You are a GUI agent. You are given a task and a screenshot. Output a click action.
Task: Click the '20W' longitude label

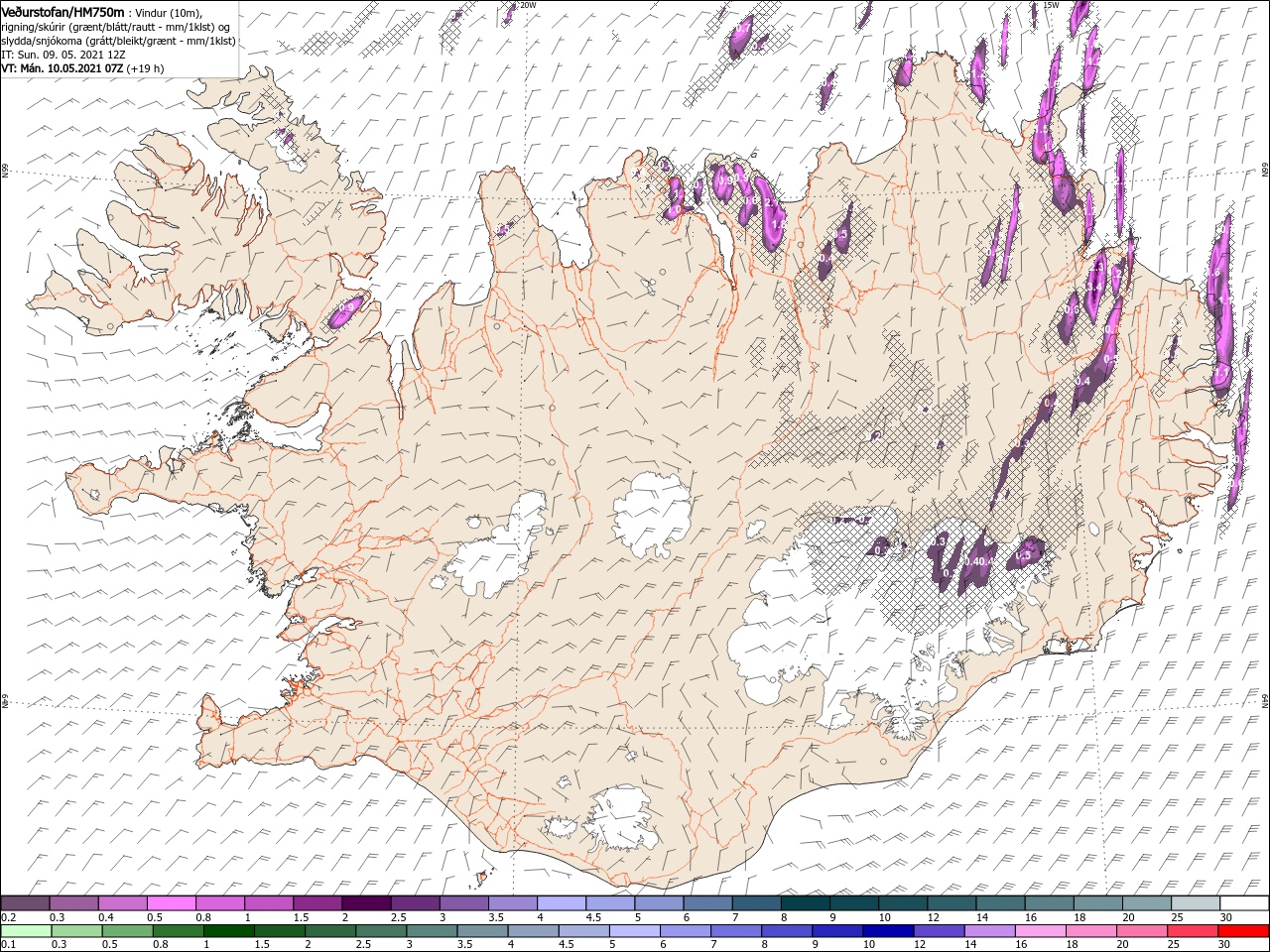tap(528, 5)
